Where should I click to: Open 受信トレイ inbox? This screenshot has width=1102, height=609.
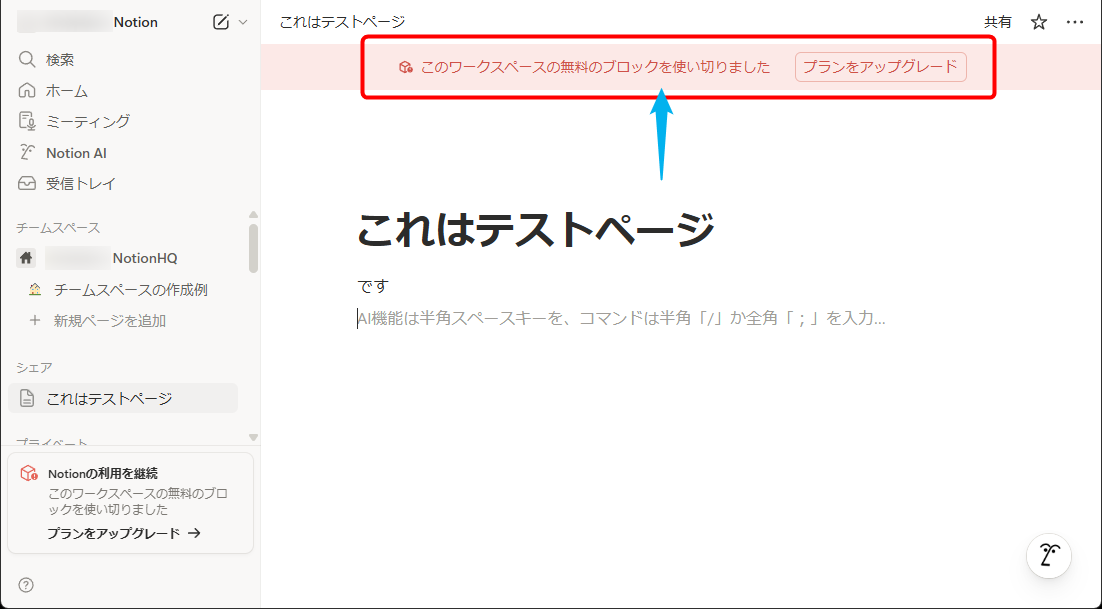81,184
